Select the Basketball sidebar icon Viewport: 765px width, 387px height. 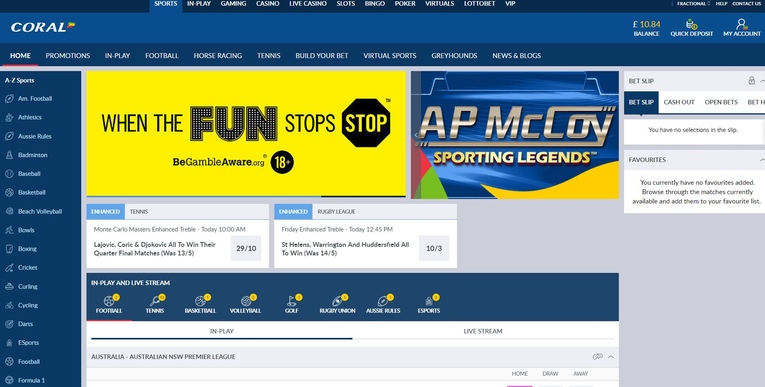(x=9, y=192)
